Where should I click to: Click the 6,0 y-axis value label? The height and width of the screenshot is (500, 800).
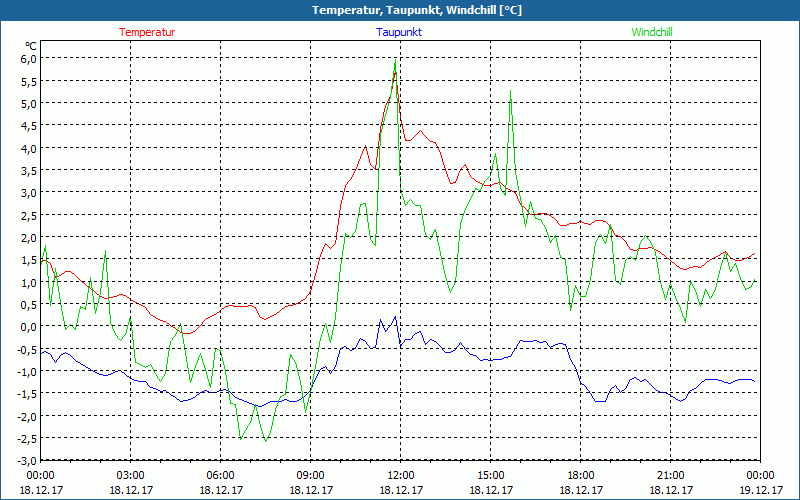[28, 58]
